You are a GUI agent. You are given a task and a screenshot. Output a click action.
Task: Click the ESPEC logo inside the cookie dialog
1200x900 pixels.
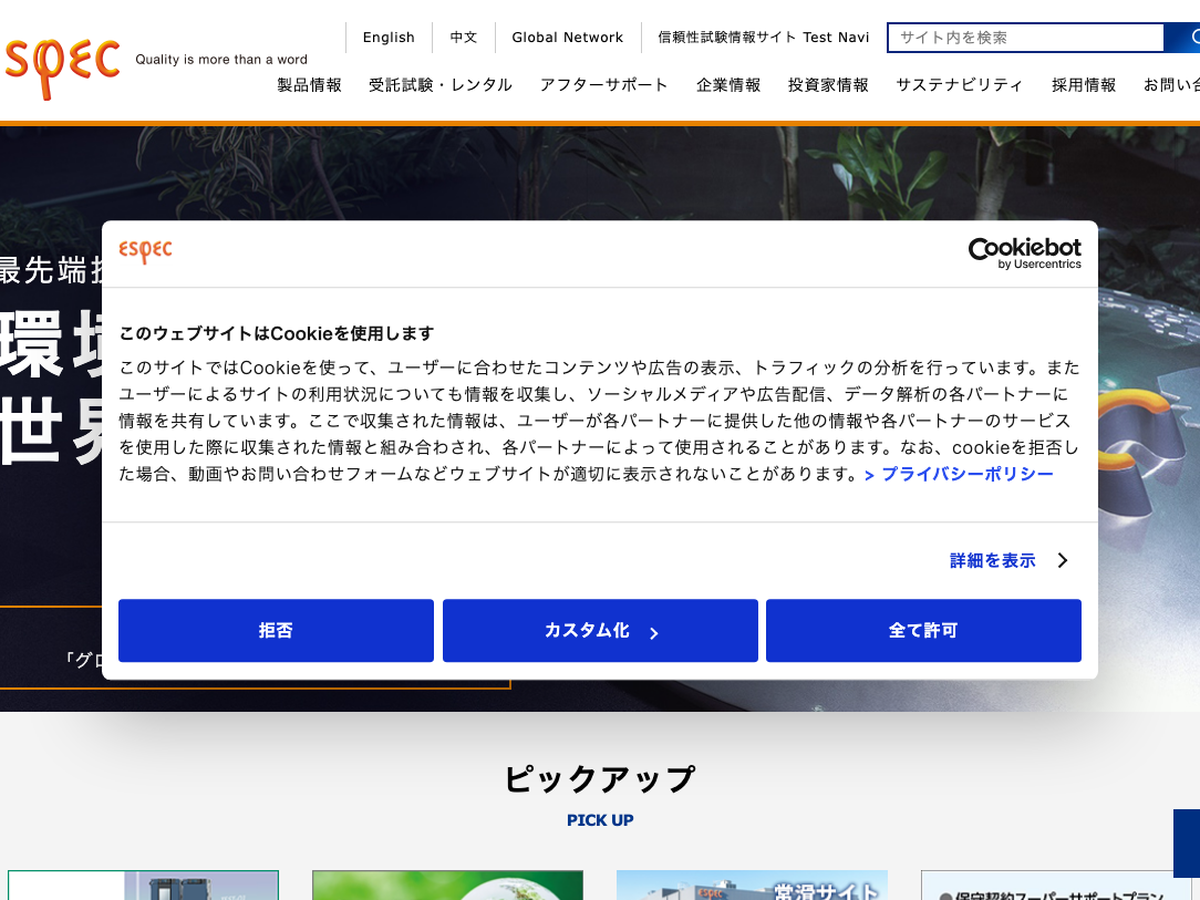[146, 250]
